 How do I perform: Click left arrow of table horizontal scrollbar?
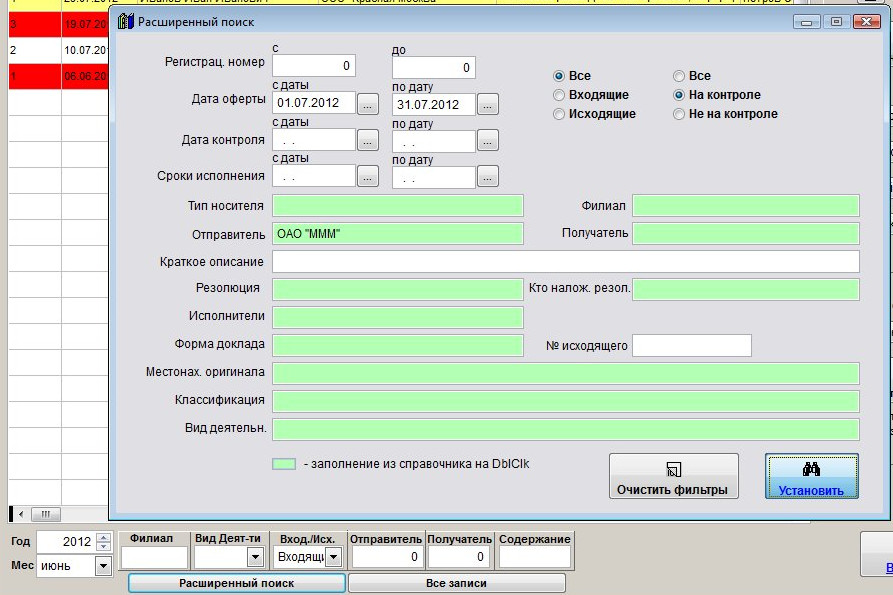coord(21,515)
